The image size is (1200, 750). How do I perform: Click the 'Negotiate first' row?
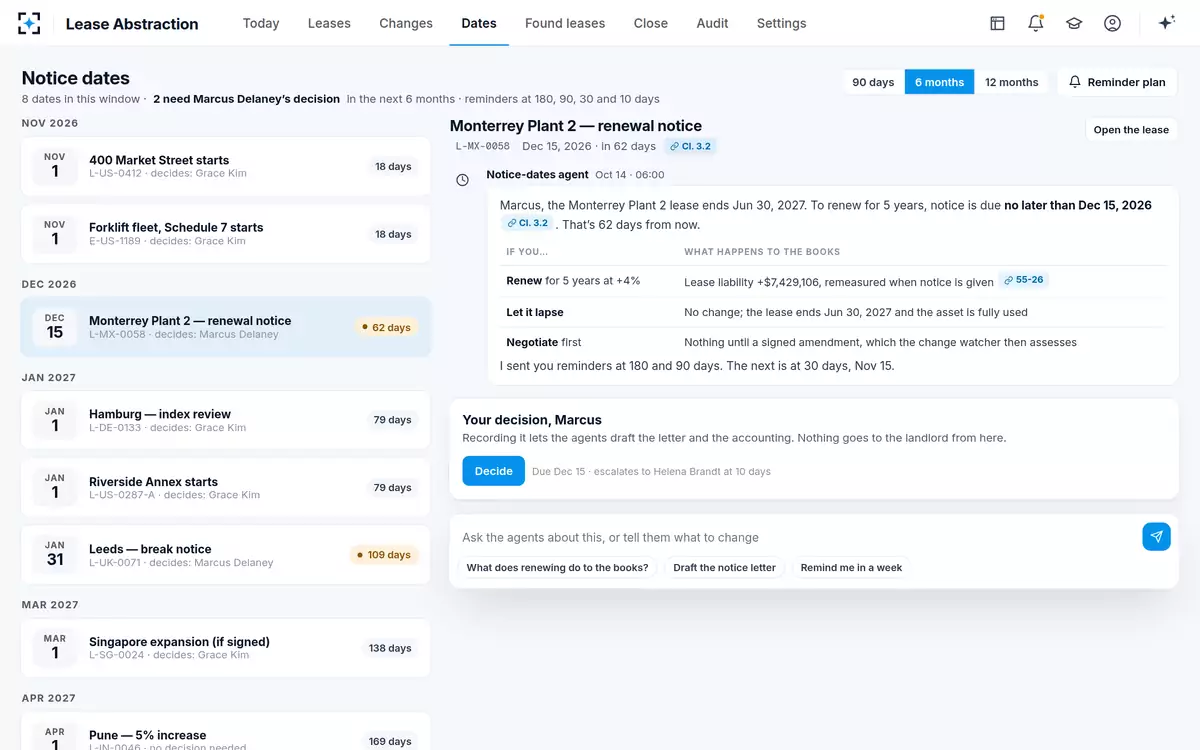pos(833,342)
